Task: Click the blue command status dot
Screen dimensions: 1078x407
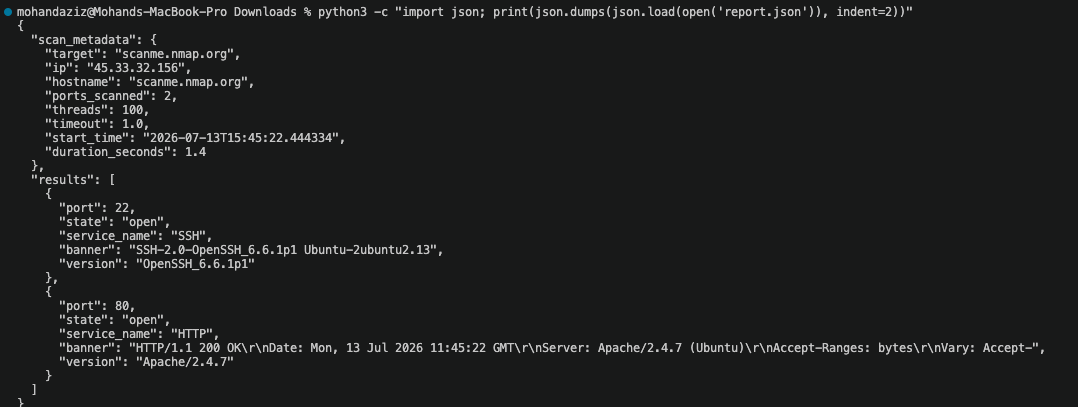Action: 8,12
